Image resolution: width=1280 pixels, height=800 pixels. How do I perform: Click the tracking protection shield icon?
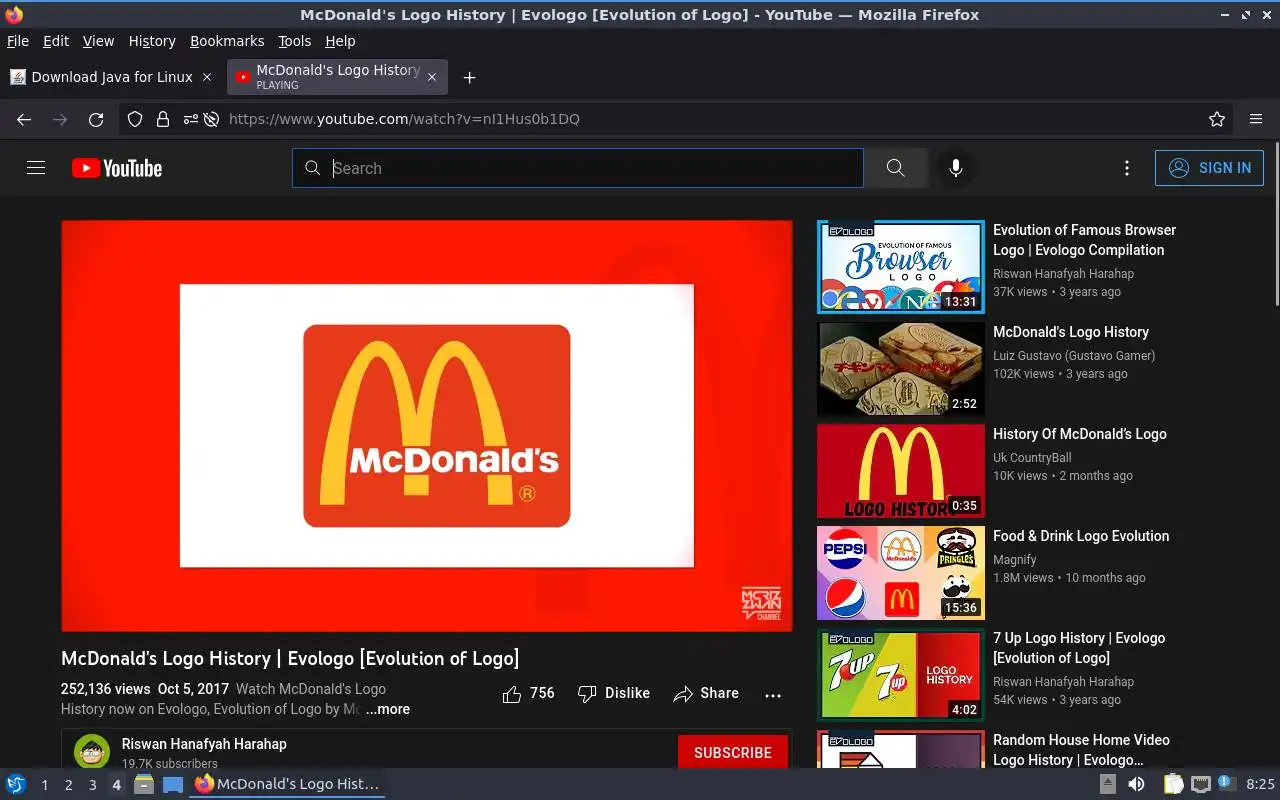click(135, 119)
